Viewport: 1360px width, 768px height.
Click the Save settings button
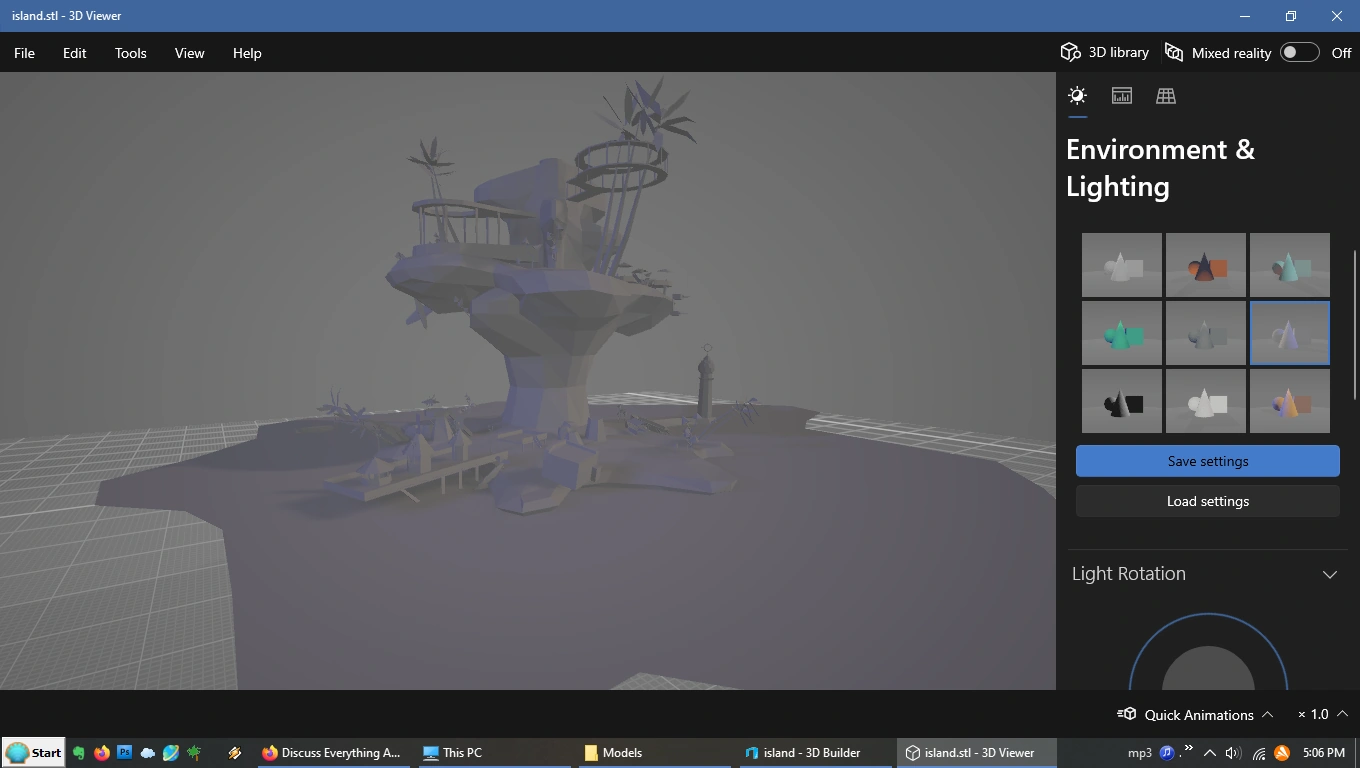pyautogui.click(x=1207, y=461)
